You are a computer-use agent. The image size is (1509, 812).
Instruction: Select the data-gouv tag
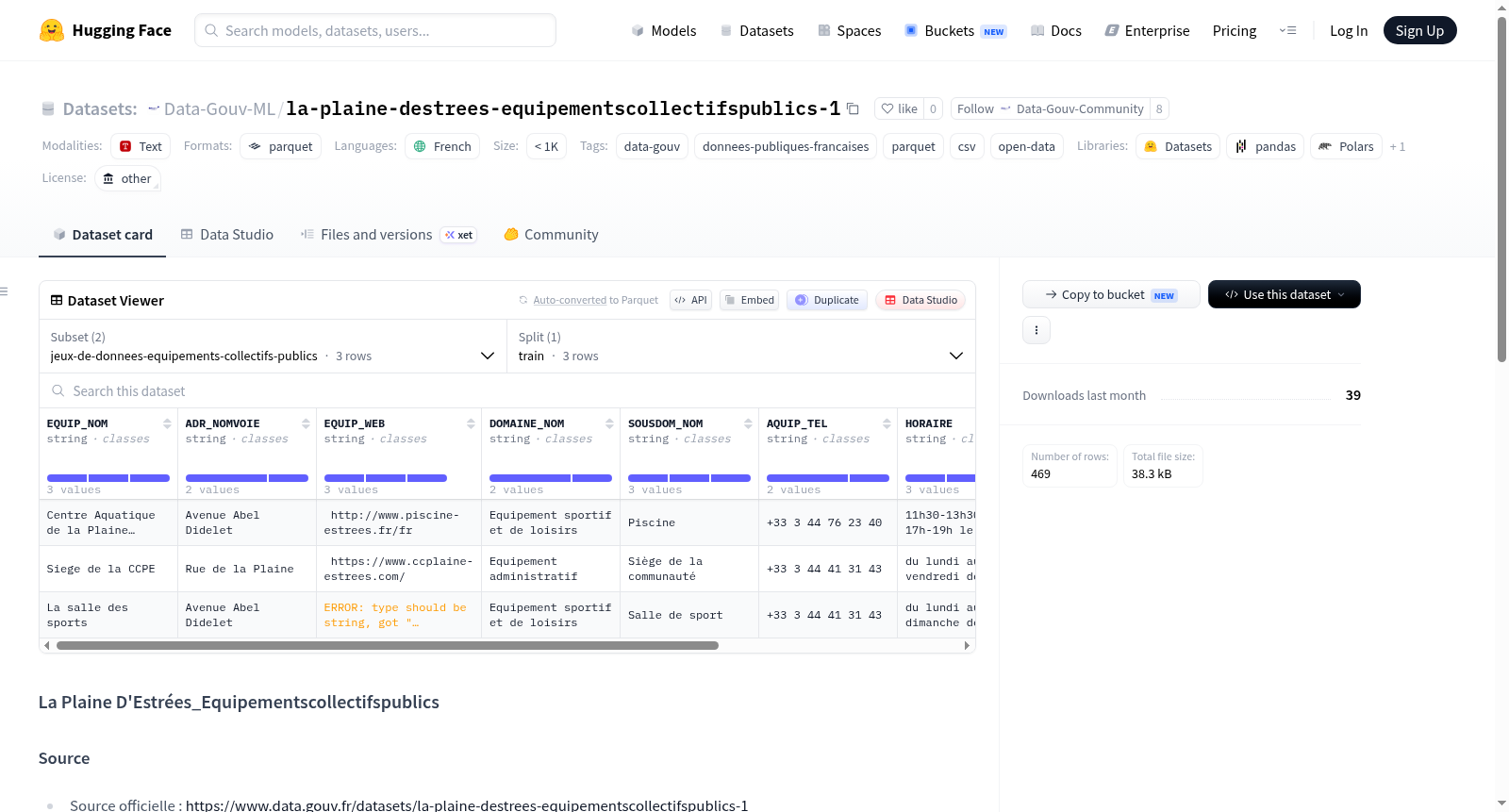(x=652, y=146)
